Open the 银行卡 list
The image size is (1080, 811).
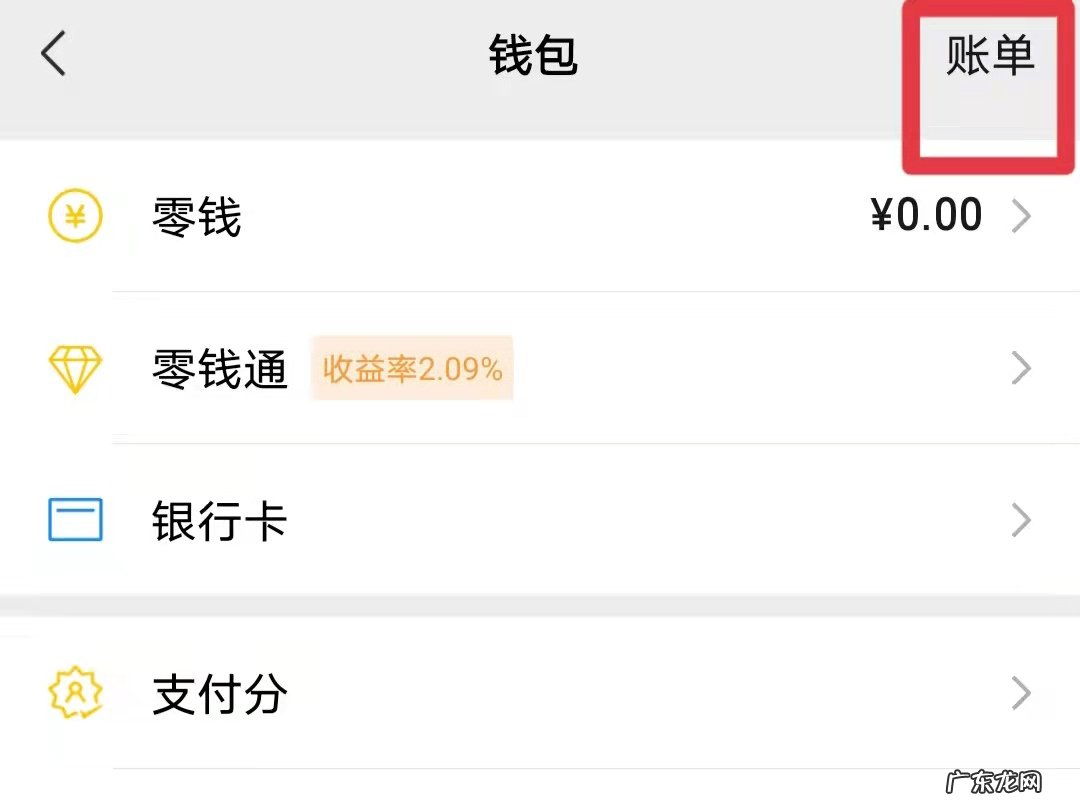219,519
